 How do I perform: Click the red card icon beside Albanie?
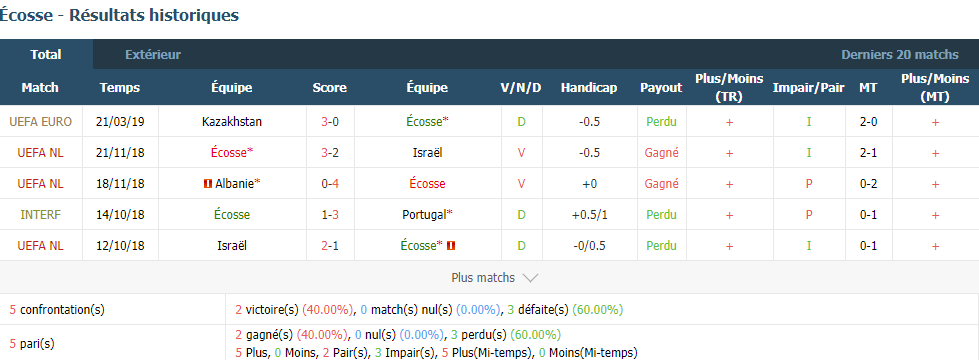click(207, 183)
